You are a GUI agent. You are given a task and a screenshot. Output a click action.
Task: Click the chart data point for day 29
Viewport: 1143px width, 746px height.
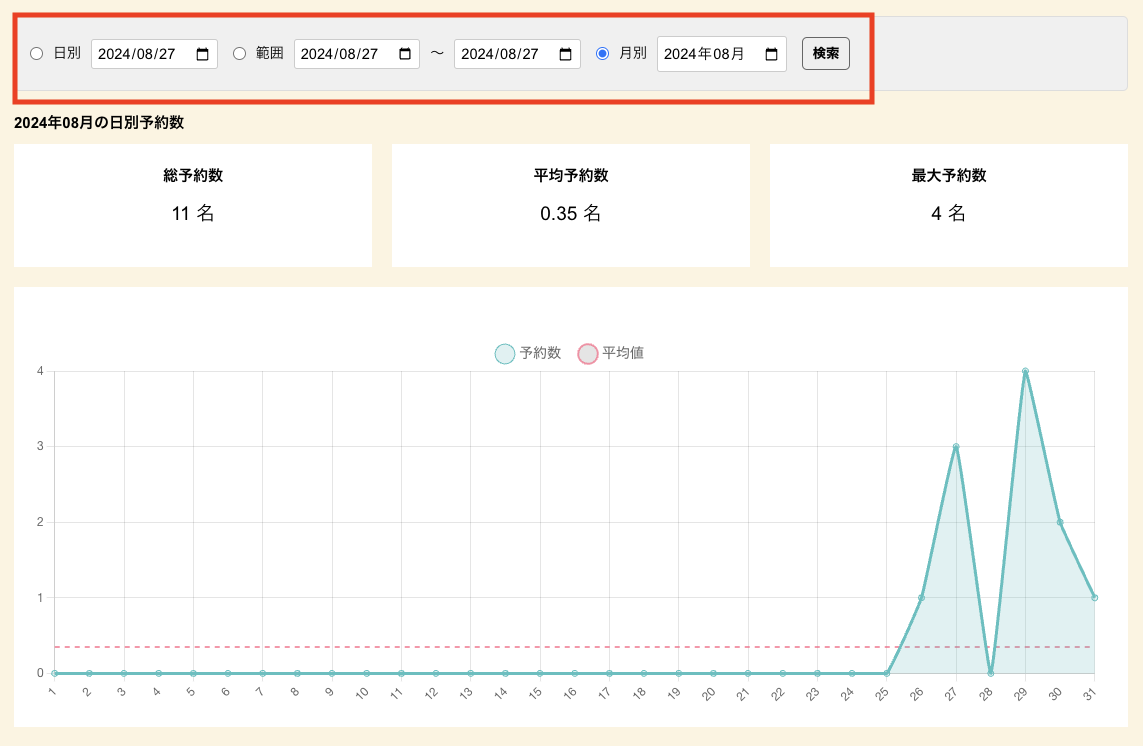click(x=1025, y=371)
